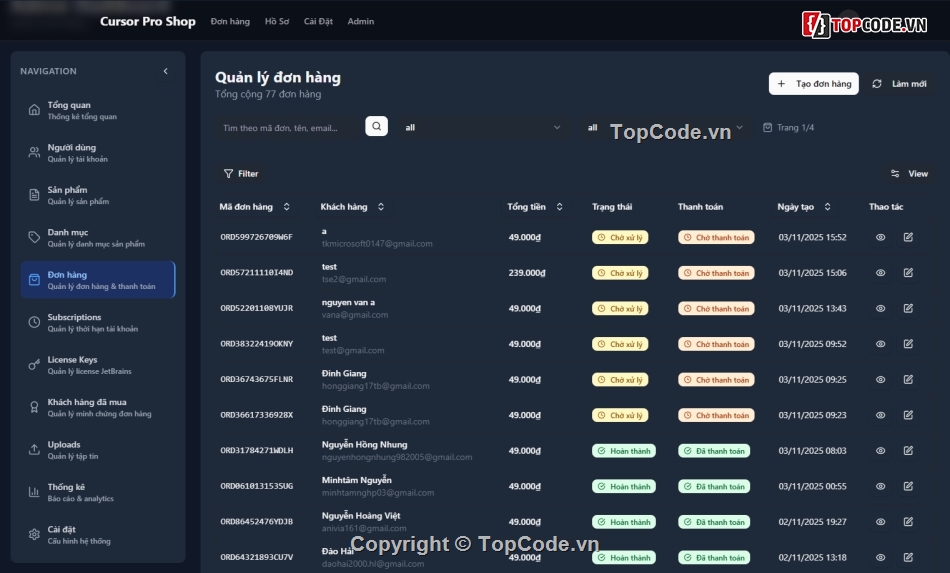The height and width of the screenshot is (573, 950).
Task: Click Đã thanh toán badge for Minhtâm Nguyễn
Action: click(x=714, y=486)
